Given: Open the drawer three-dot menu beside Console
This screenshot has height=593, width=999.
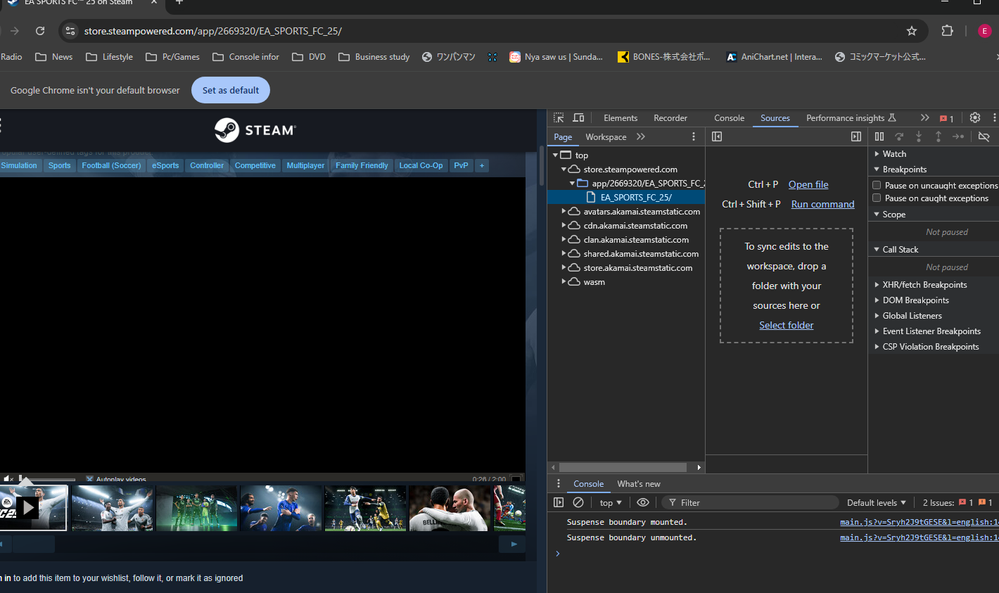Looking at the screenshot, I should 559,483.
